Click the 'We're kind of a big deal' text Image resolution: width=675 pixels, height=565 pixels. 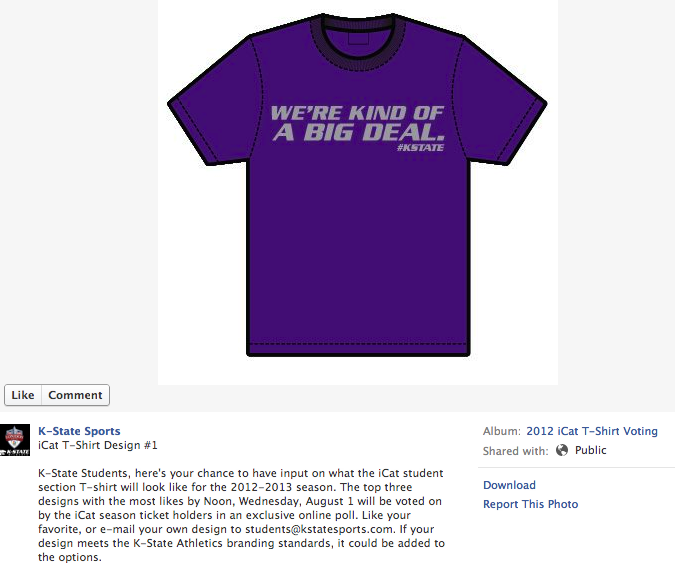357,123
